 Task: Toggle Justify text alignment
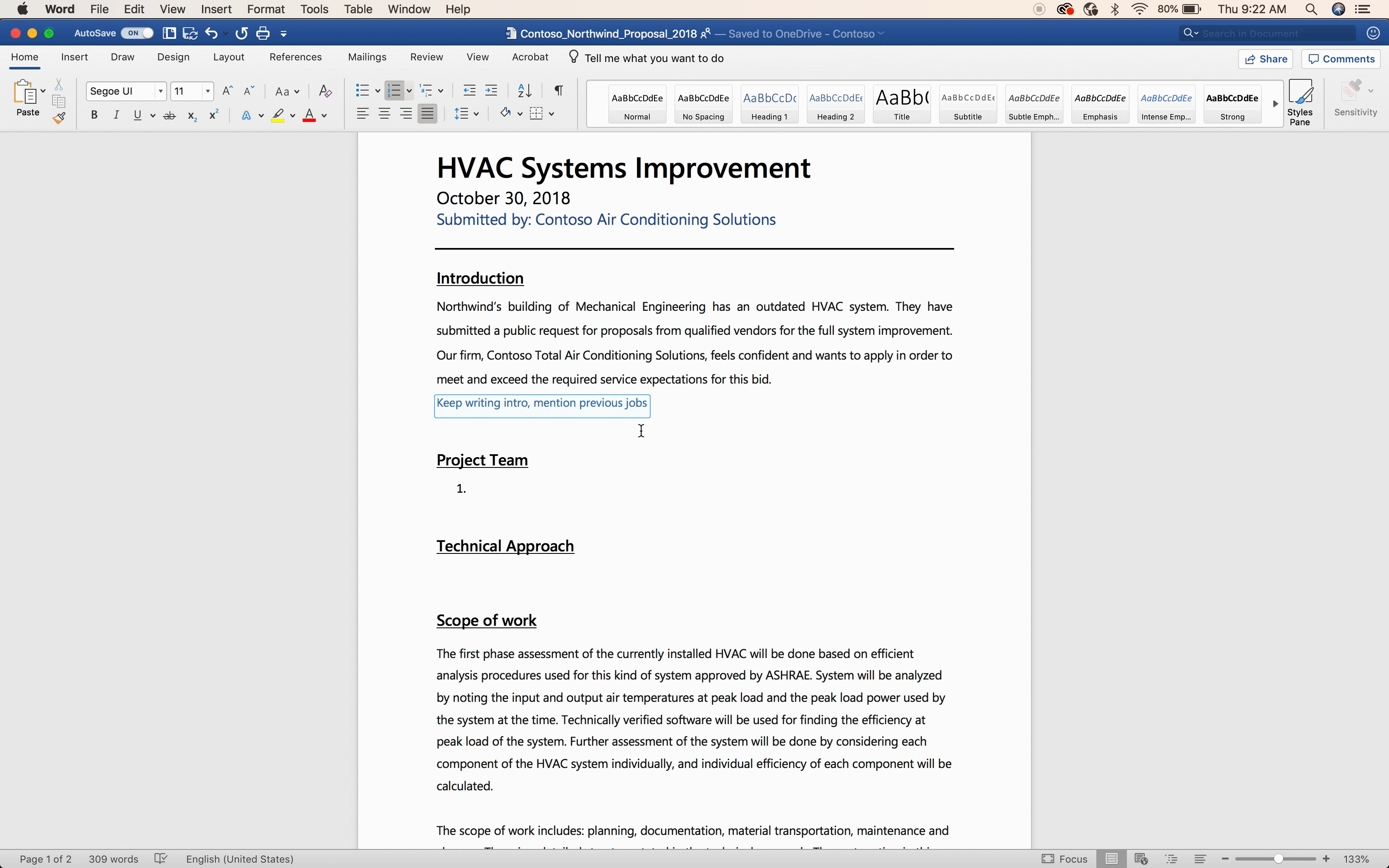click(427, 114)
